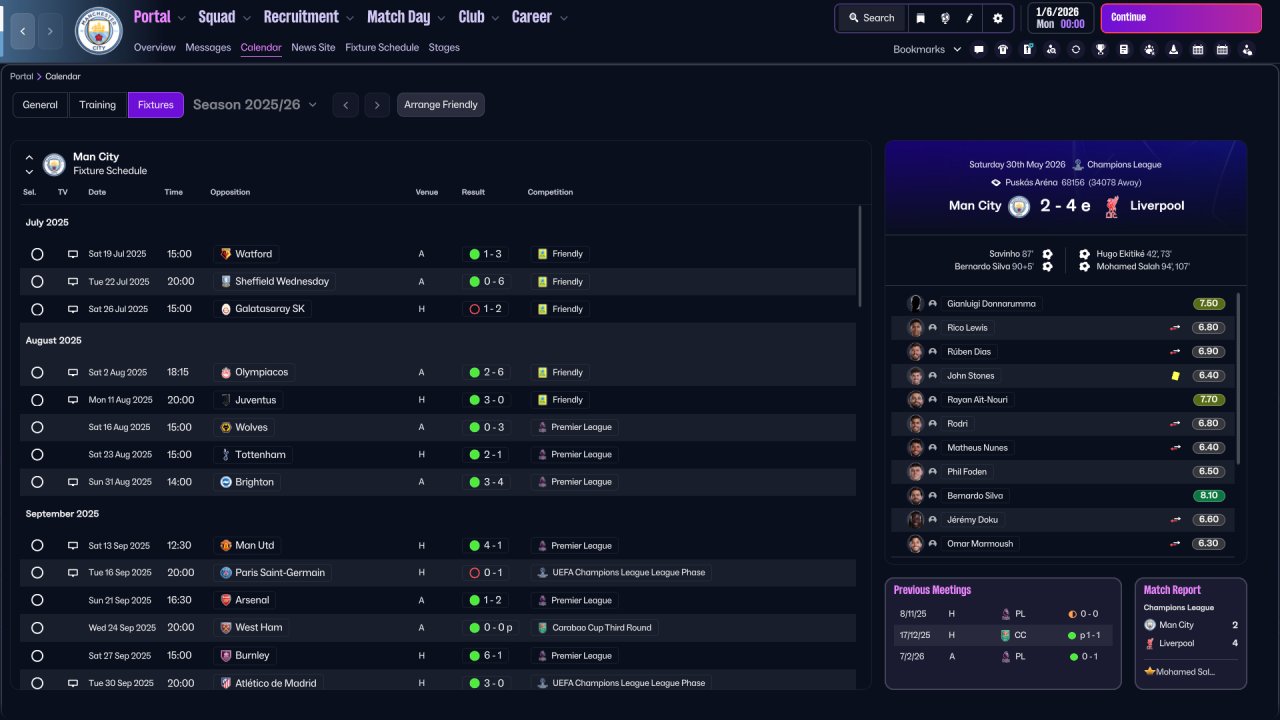Expand the Match Day menu dropdown arrow

(440, 18)
